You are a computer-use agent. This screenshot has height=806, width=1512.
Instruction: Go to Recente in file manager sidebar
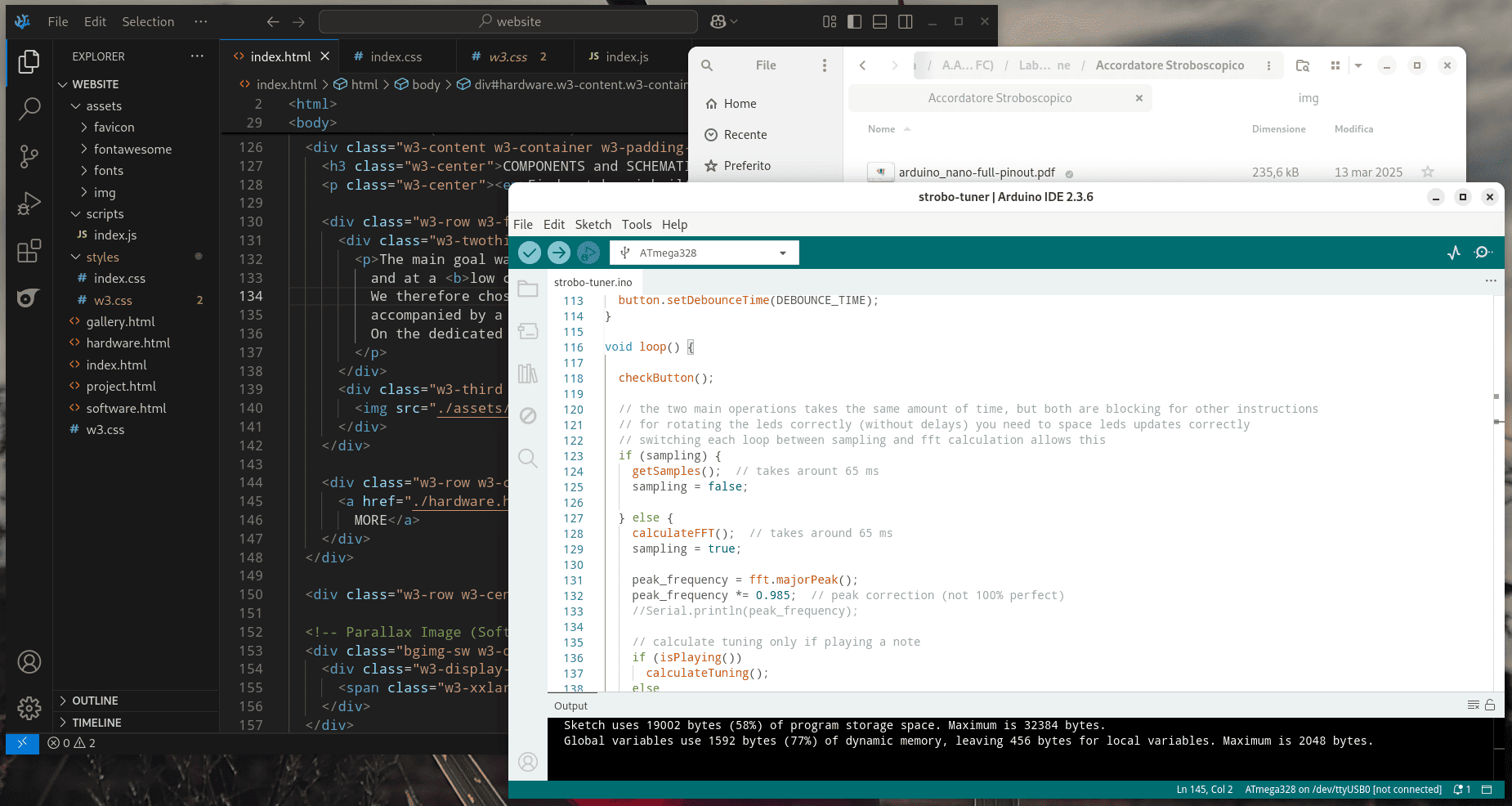click(745, 135)
